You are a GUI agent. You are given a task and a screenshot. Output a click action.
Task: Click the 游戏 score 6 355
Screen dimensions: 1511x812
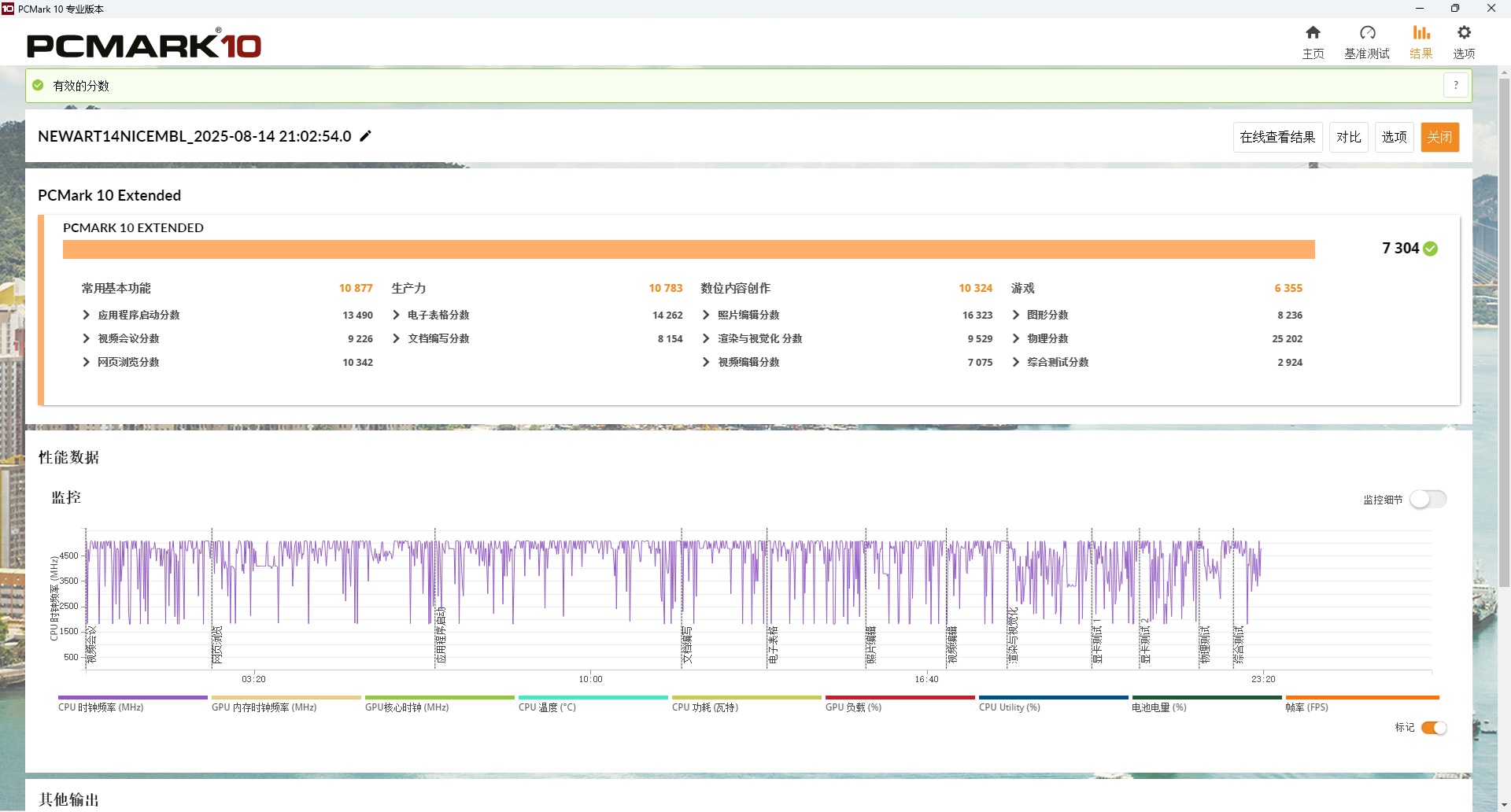click(1288, 288)
